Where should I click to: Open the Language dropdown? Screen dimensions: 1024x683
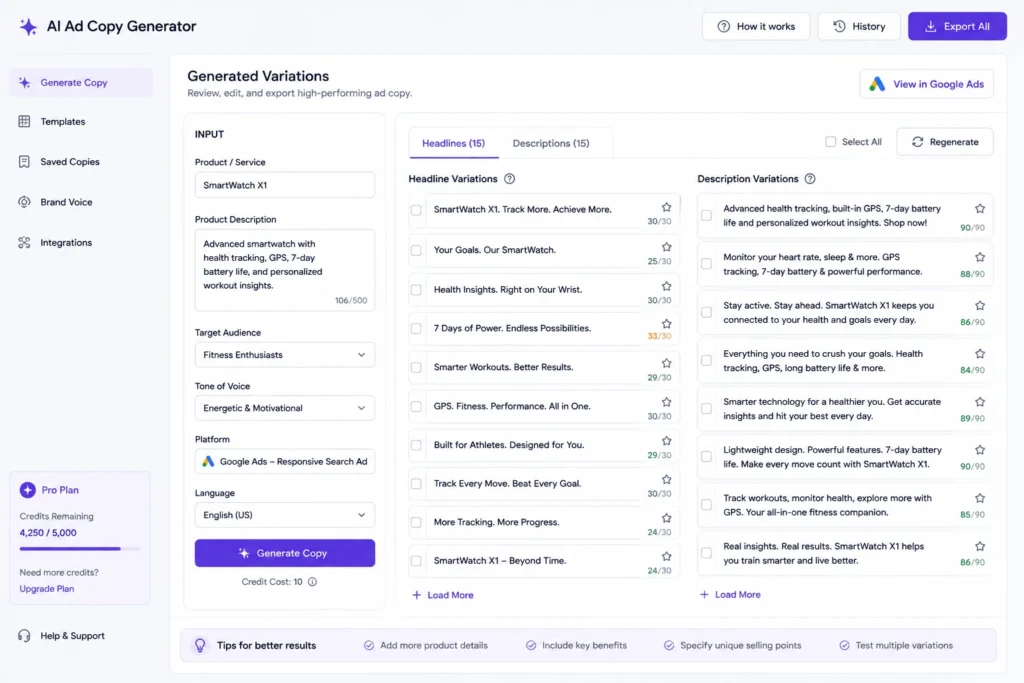coord(285,515)
